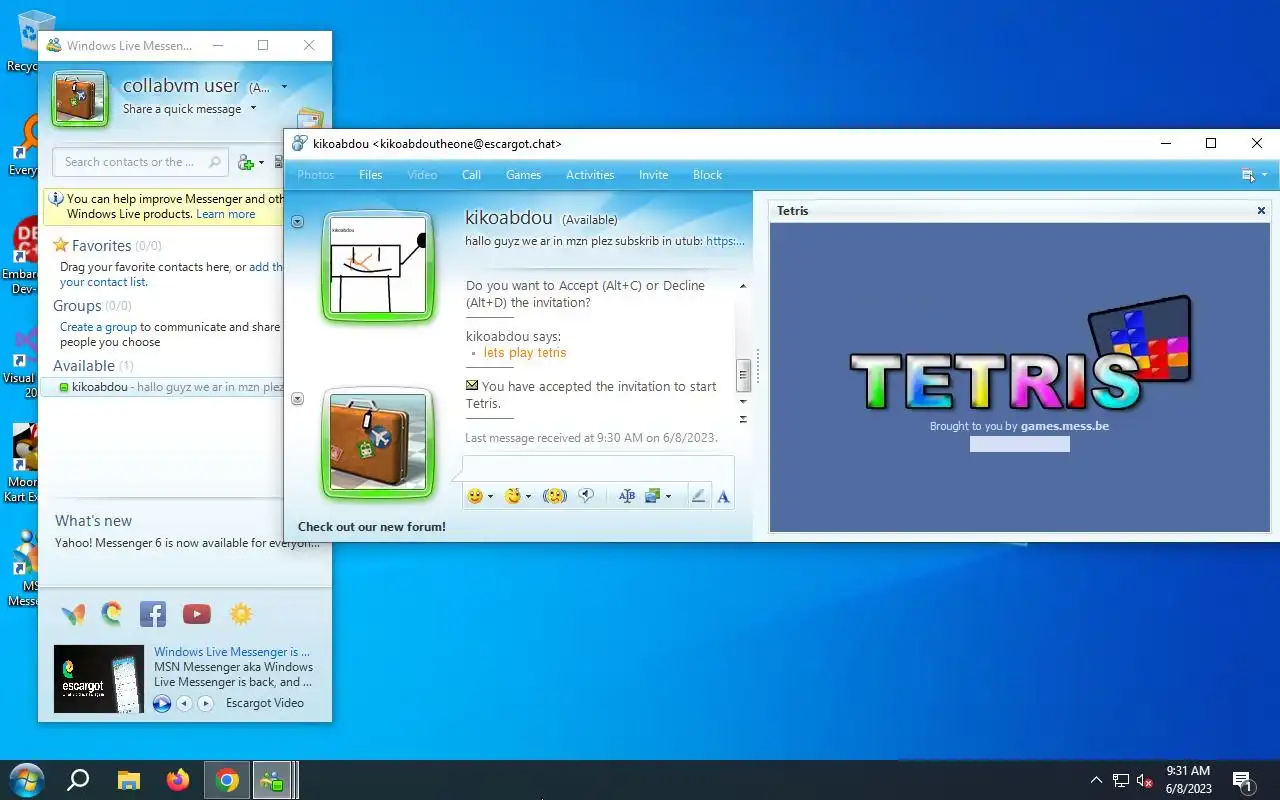1280x800 pixels.
Task: Open the emoticon picker smiley icon
Action: (475, 496)
